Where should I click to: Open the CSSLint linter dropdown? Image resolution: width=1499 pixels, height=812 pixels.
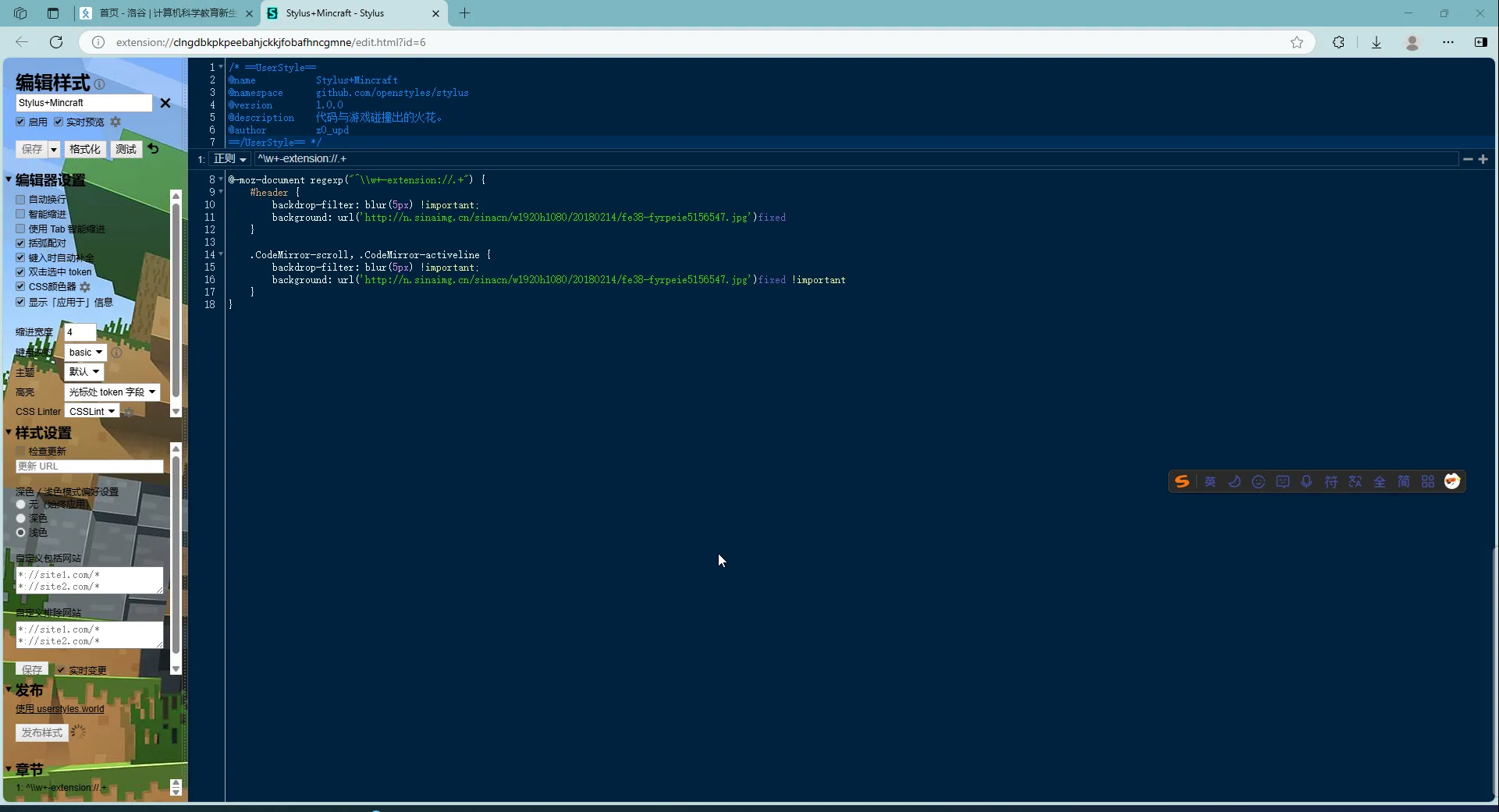click(x=92, y=412)
